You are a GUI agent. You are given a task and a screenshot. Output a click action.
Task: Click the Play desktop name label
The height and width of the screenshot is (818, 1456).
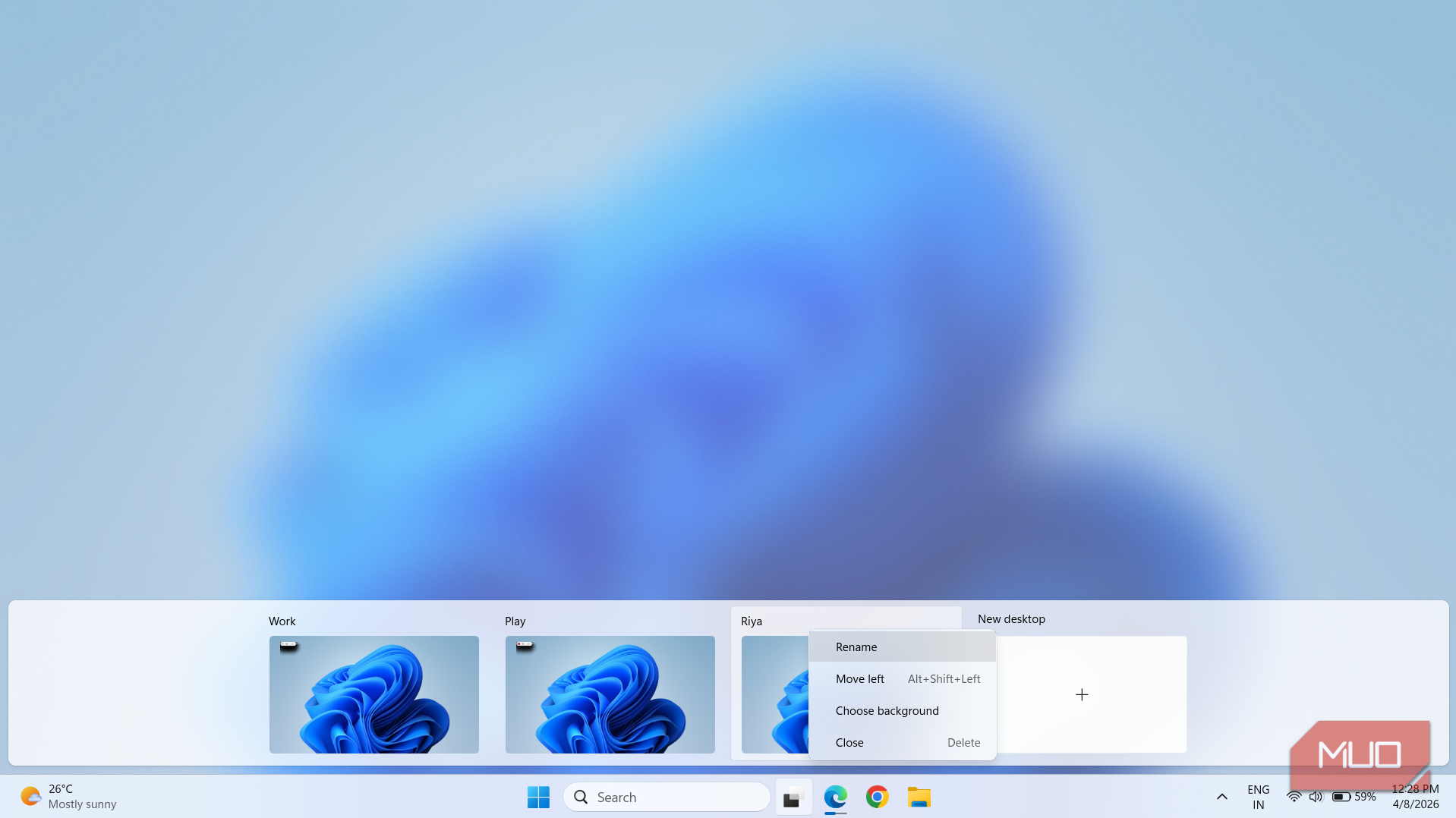(515, 621)
